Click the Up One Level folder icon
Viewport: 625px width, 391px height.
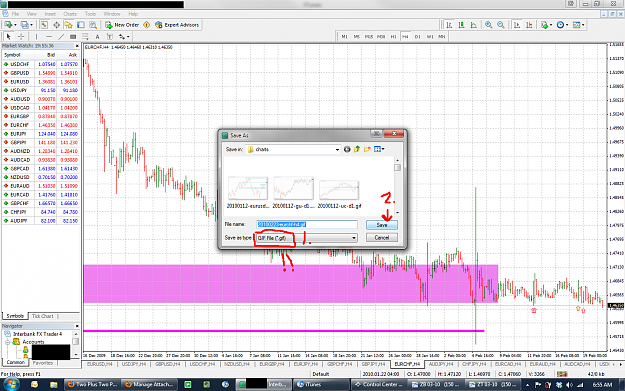(x=357, y=149)
